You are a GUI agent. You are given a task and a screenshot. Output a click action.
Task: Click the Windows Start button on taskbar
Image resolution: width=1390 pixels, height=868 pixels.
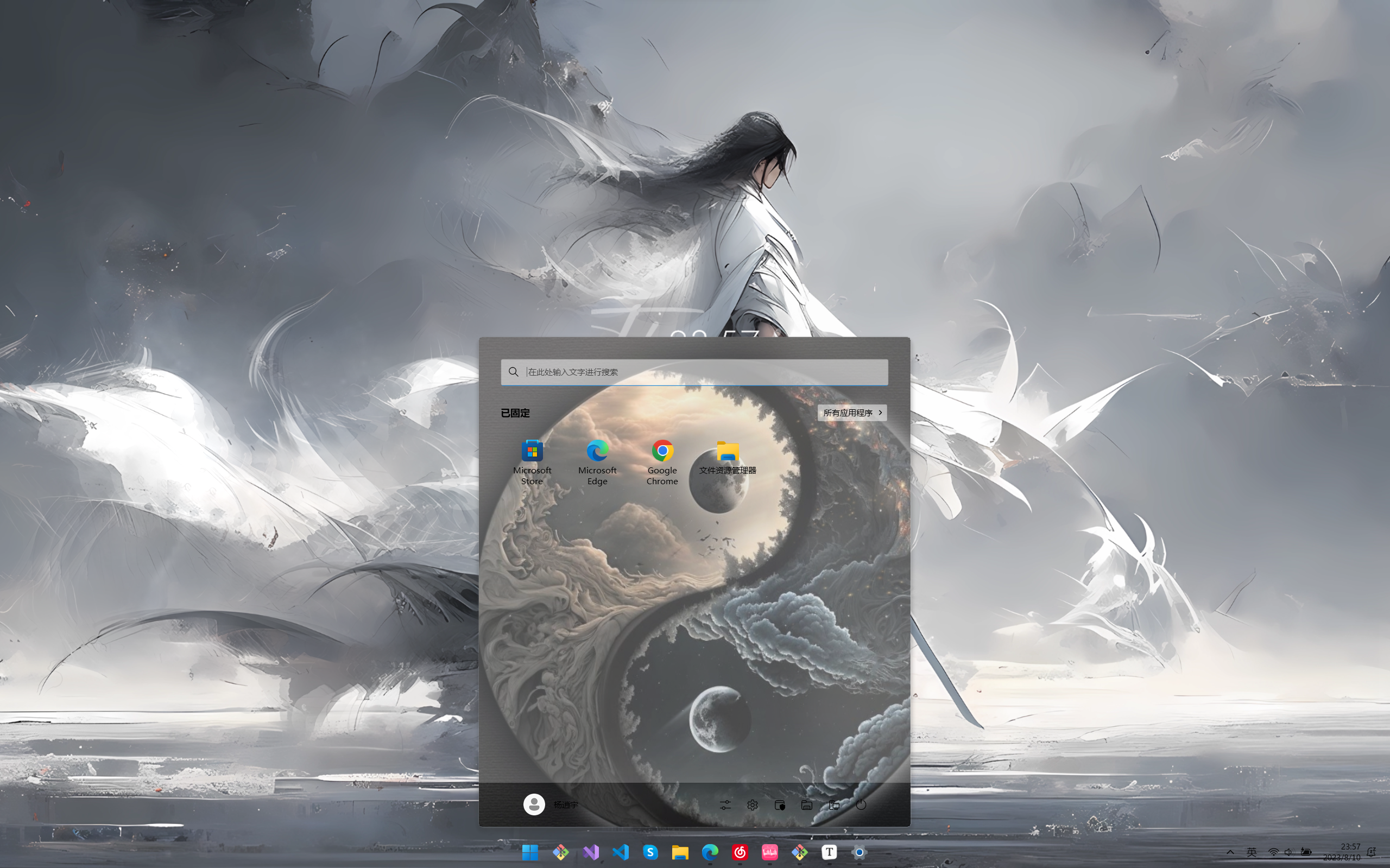click(x=530, y=852)
